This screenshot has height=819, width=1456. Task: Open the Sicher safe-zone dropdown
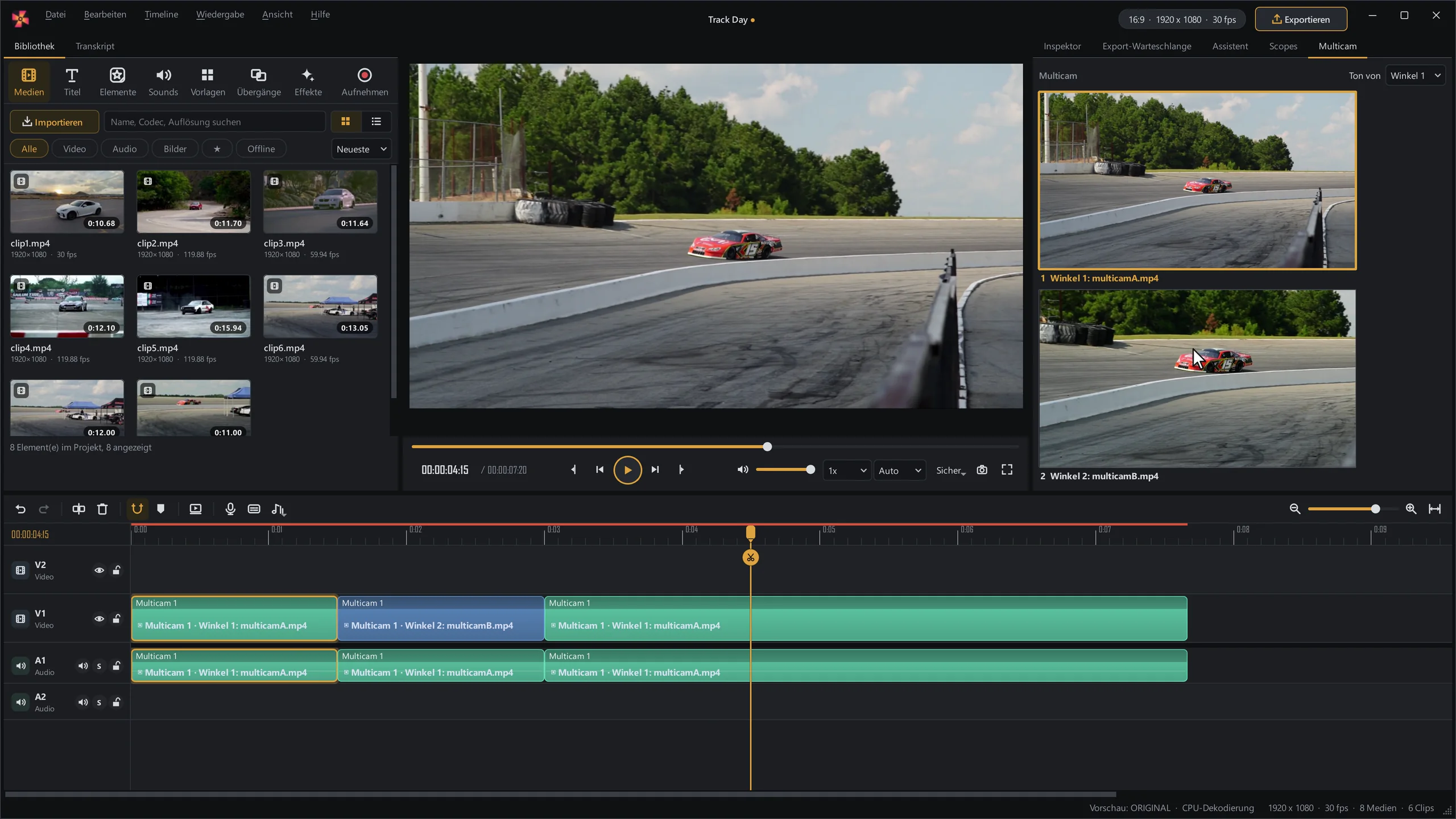951,470
